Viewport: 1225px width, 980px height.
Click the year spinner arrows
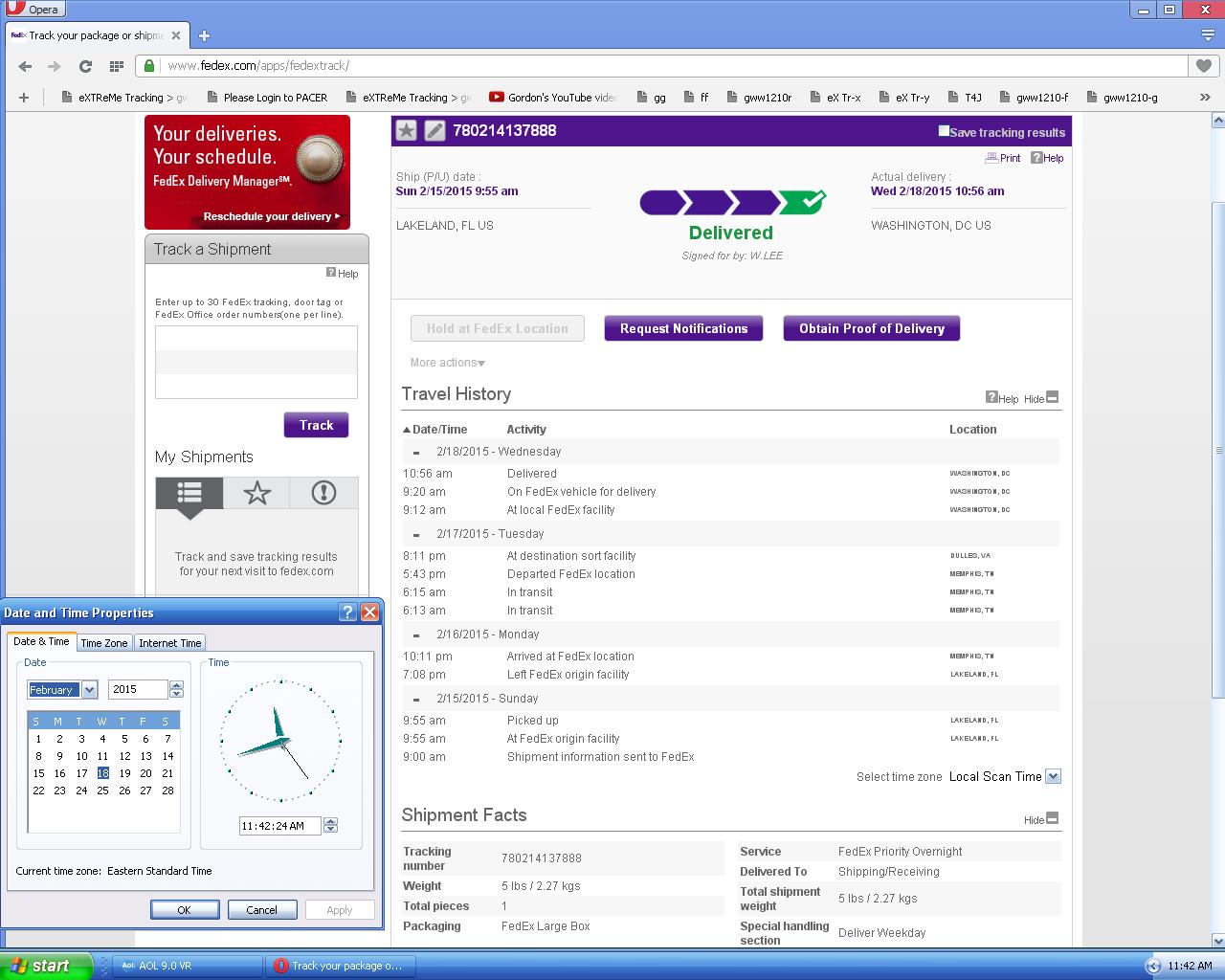point(176,689)
